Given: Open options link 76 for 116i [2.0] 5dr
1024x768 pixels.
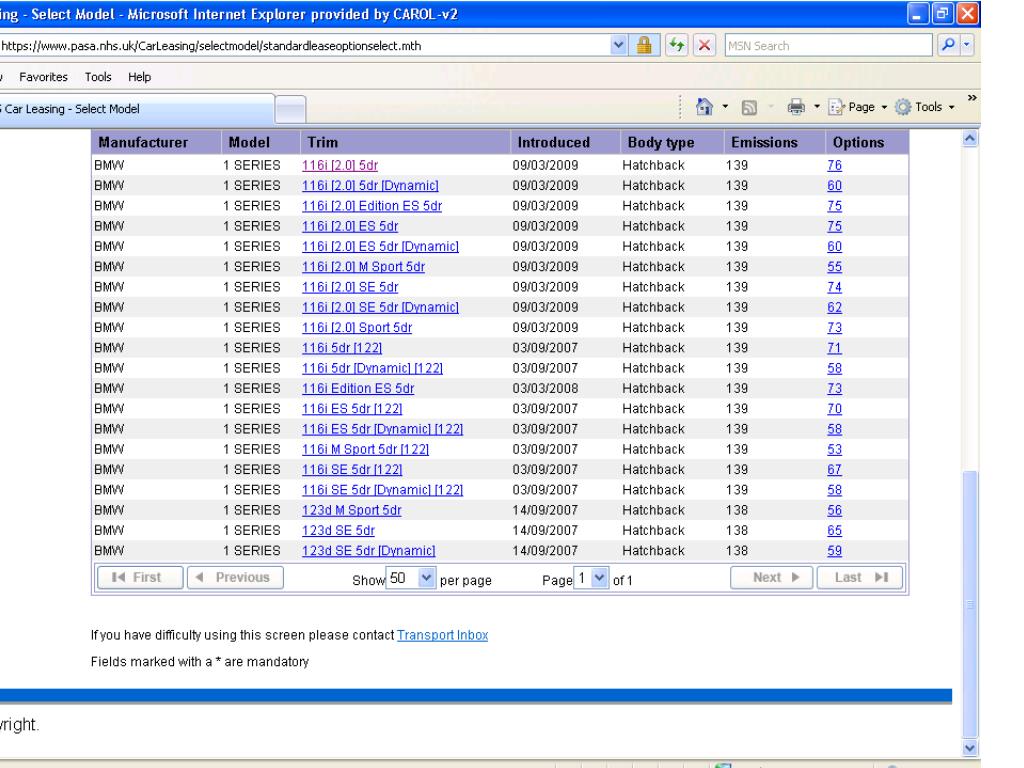Looking at the screenshot, I should click(835, 165).
